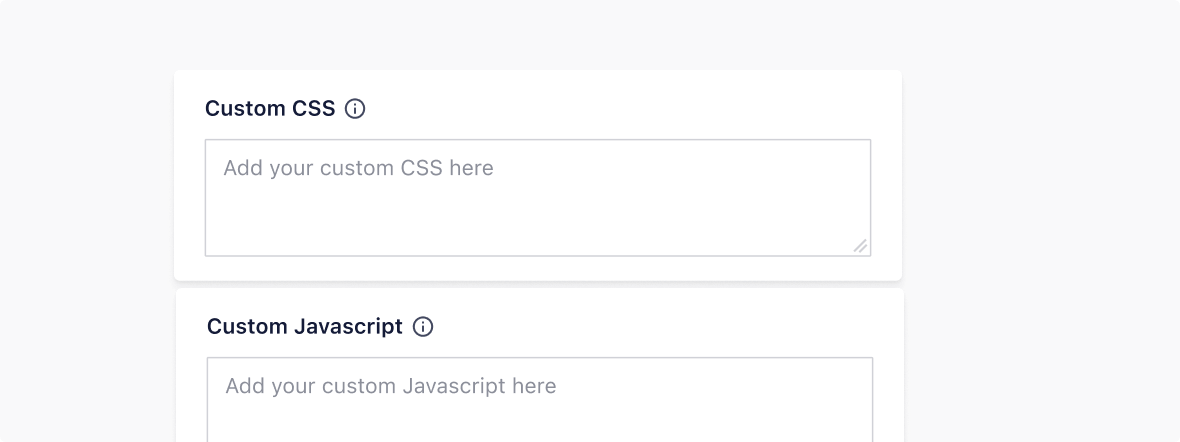
Task: Click the resize handle of the CSS textarea
Action: [x=860, y=246]
